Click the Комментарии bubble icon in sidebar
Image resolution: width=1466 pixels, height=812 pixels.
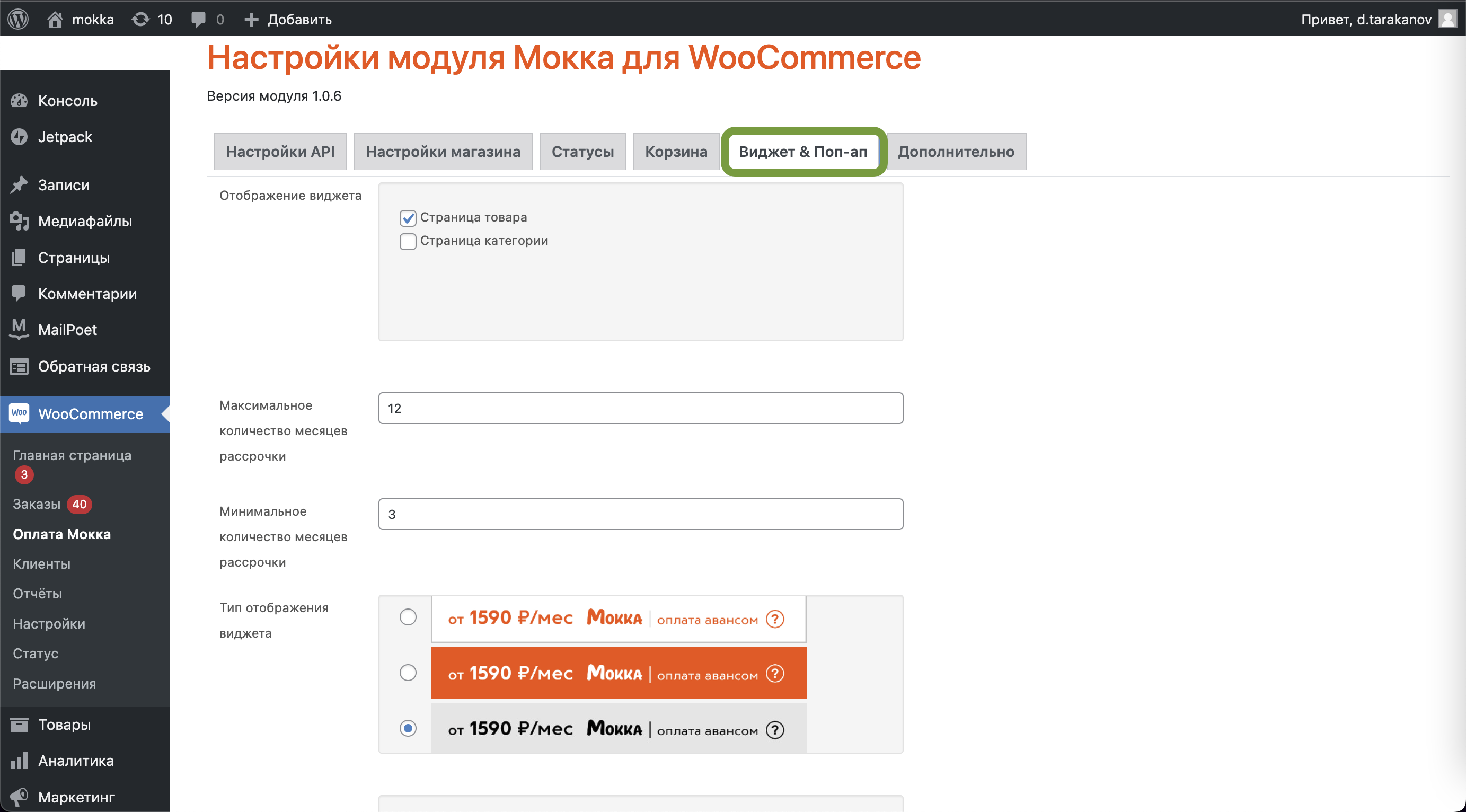20,294
